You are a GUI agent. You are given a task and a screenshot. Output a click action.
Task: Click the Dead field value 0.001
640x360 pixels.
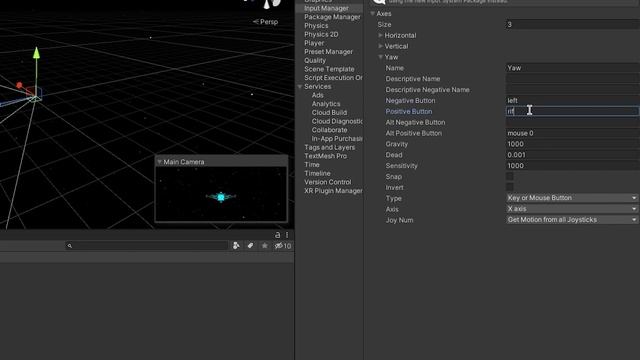(573, 155)
